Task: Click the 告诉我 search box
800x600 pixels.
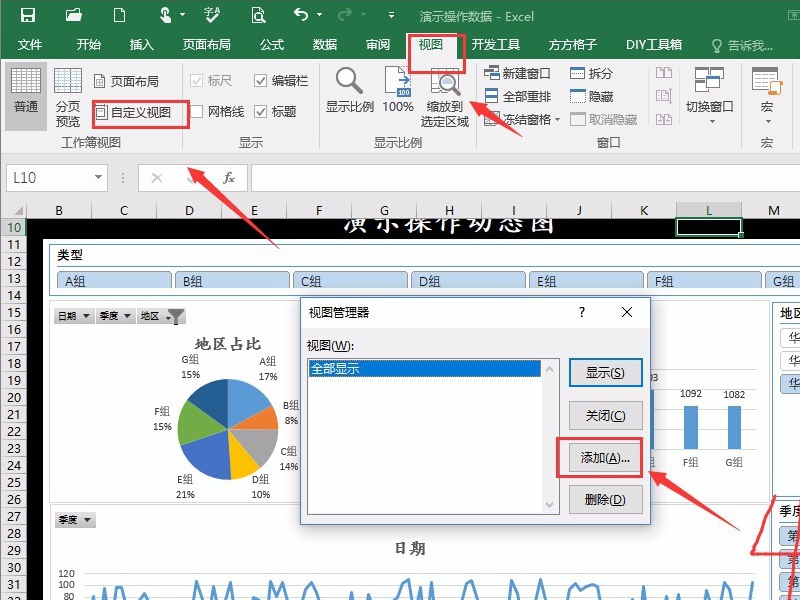Action: [x=743, y=46]
